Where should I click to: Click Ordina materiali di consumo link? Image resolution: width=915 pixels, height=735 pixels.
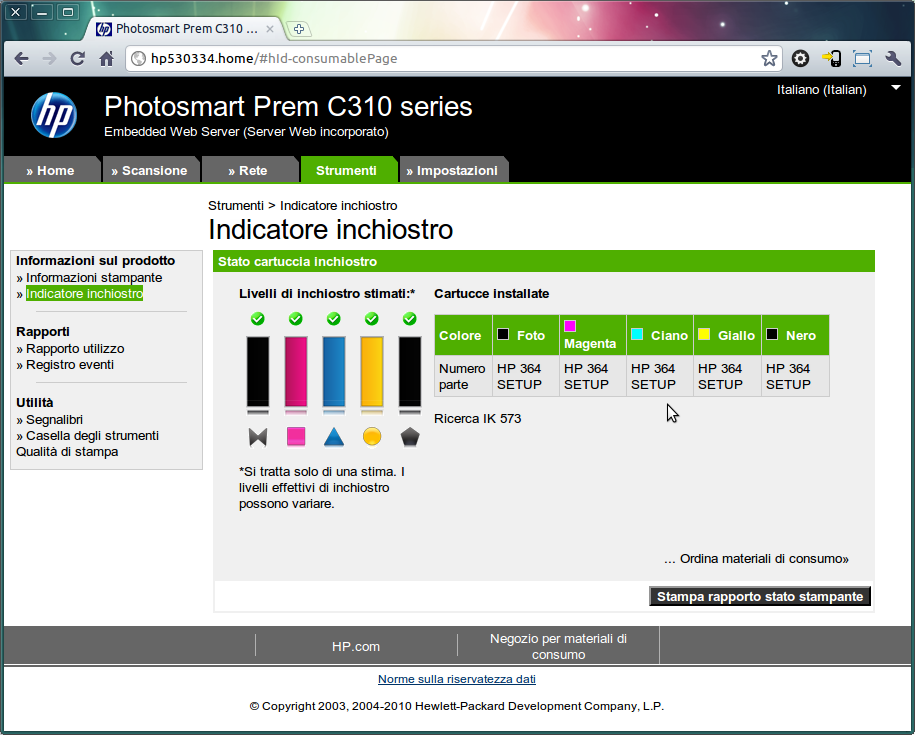(x=764, y=559)
